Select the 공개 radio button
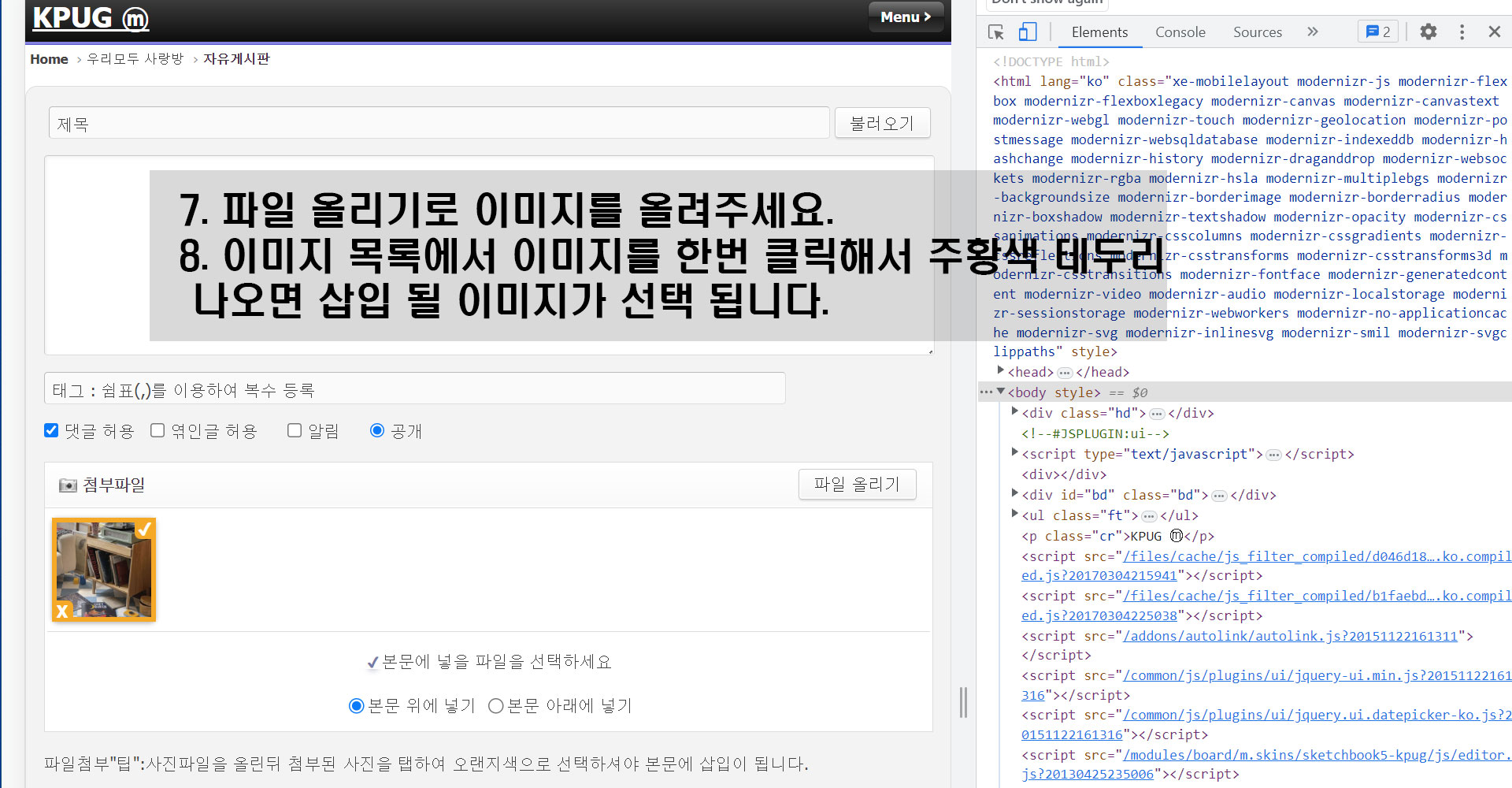The width and height of the screenshot is (1512, 788). [x=377, y=430]
